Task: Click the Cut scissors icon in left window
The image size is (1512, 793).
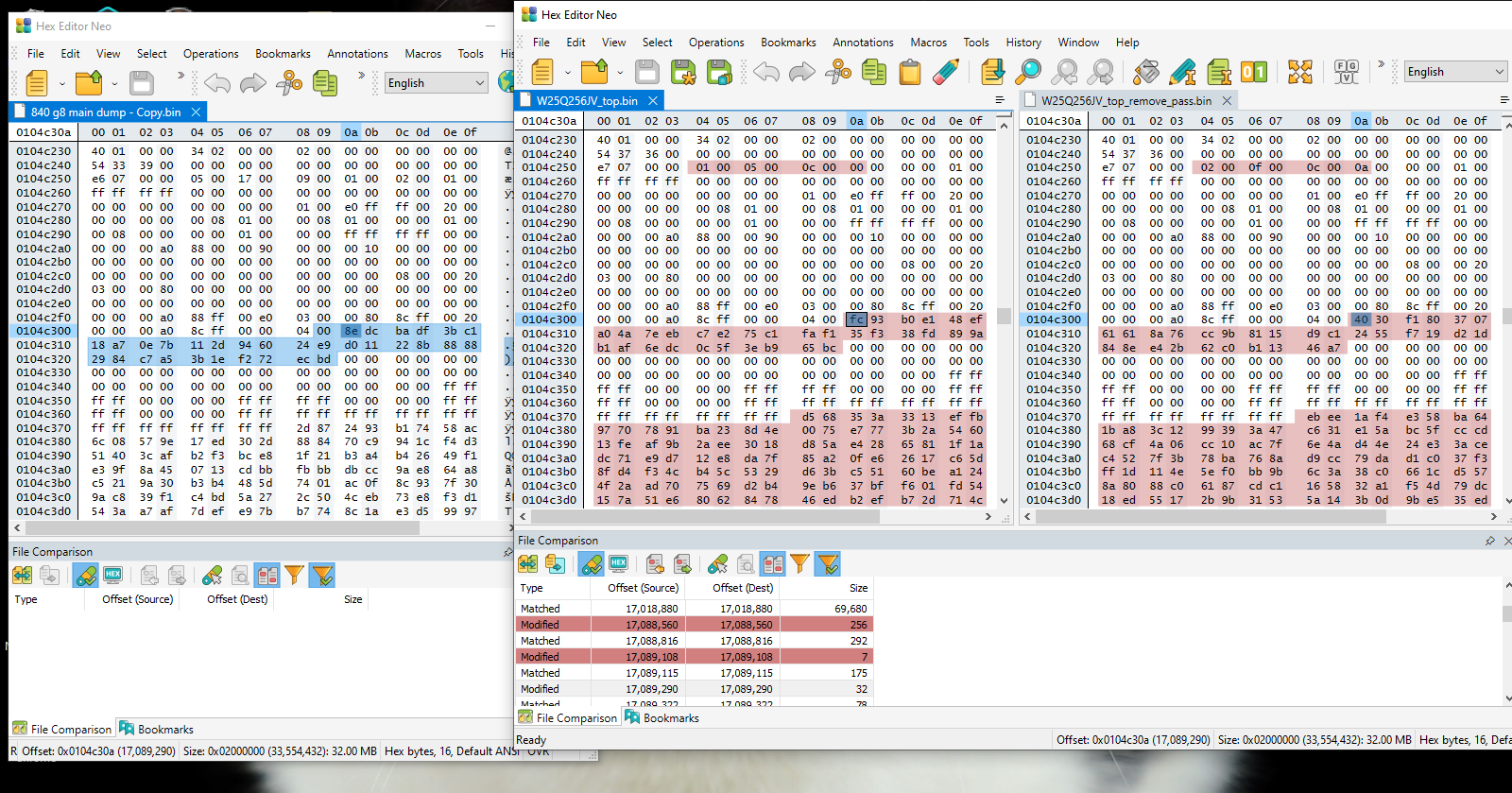Action: pos(288,83)
